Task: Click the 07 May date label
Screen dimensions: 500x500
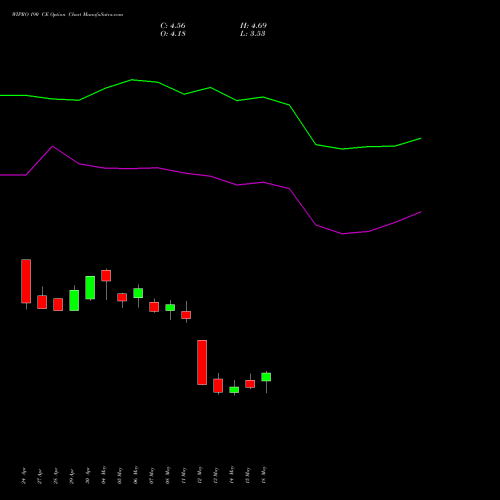Action: (152, 475)
